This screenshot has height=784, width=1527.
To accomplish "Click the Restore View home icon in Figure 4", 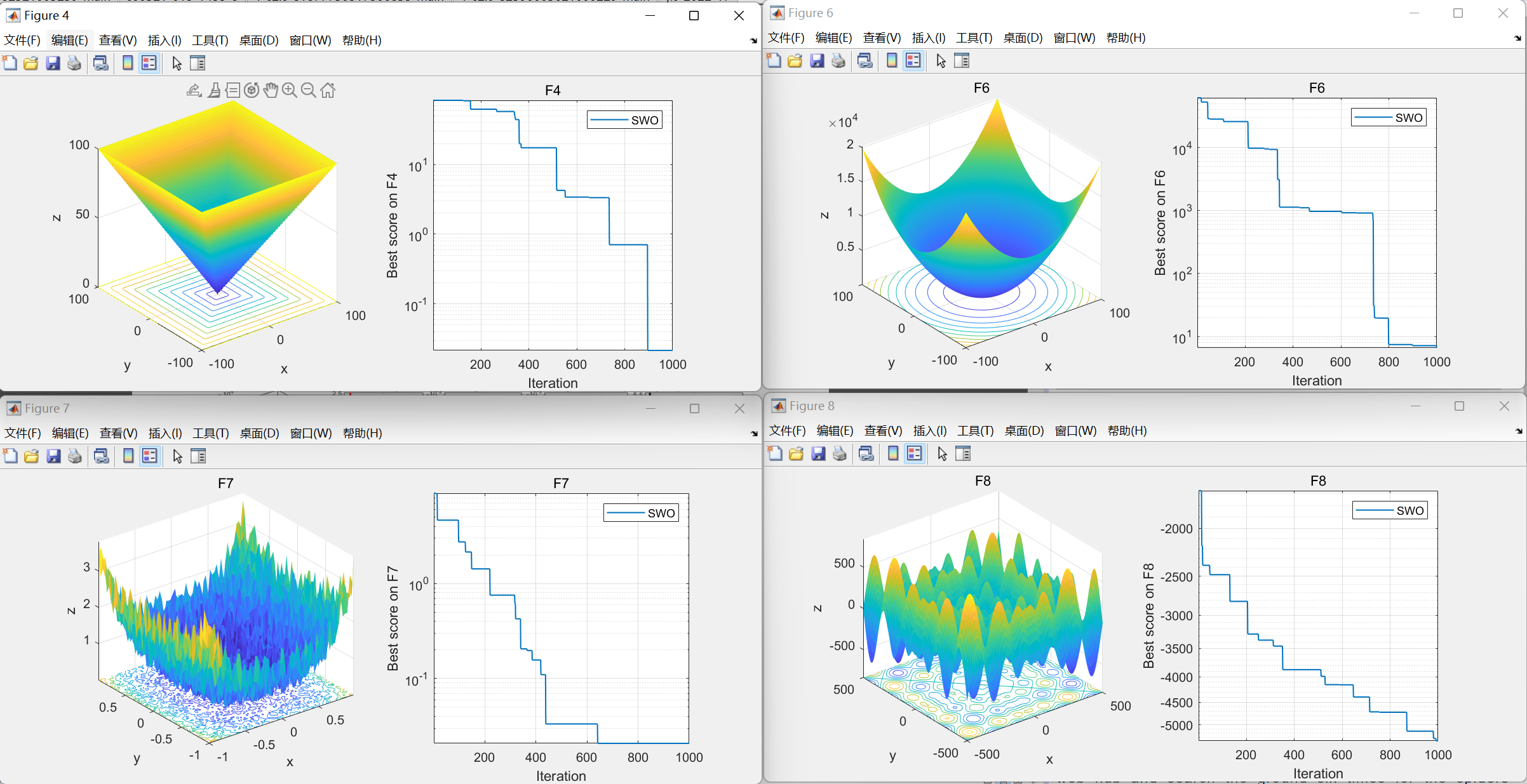I will coord(328,90).
